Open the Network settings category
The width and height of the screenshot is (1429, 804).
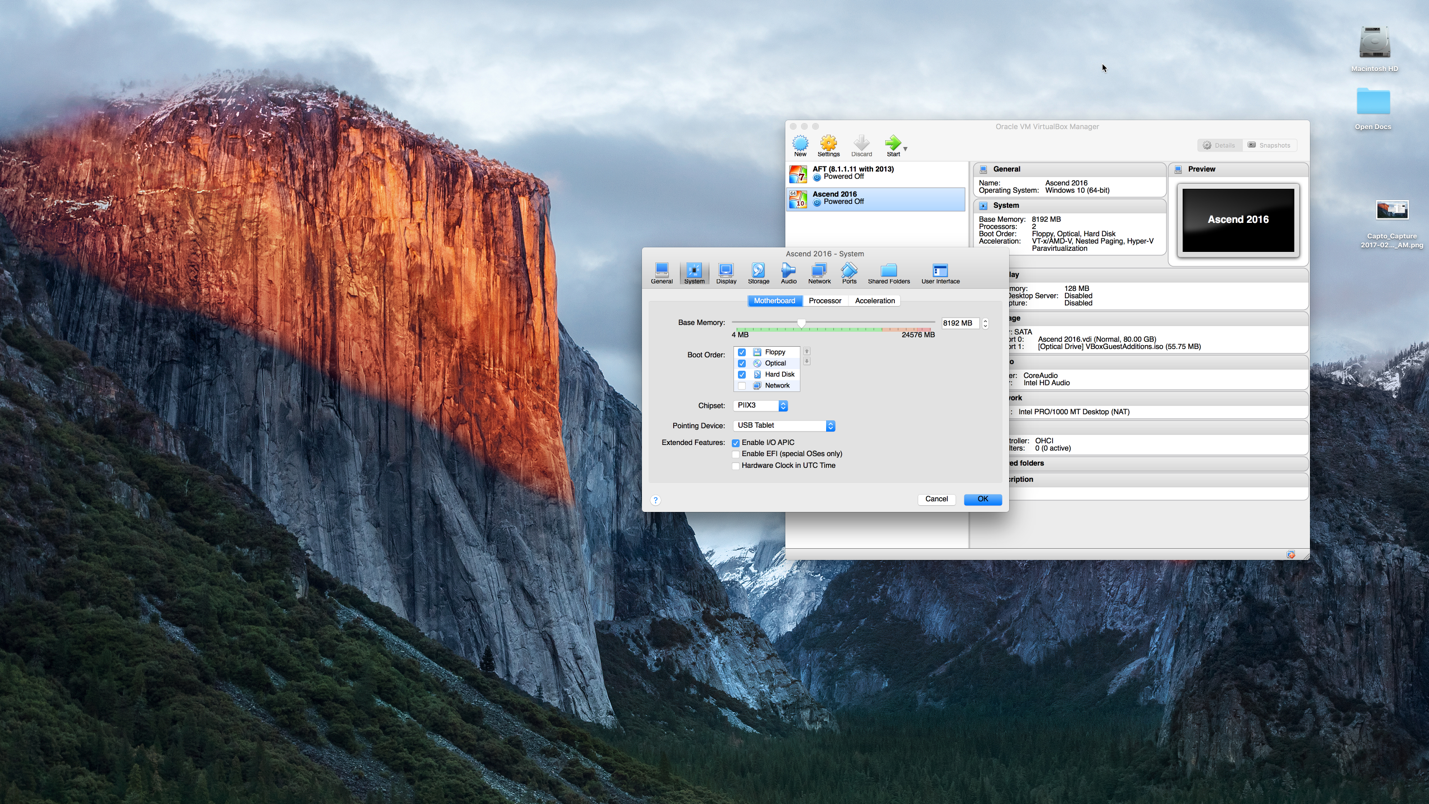pos(819,273)
